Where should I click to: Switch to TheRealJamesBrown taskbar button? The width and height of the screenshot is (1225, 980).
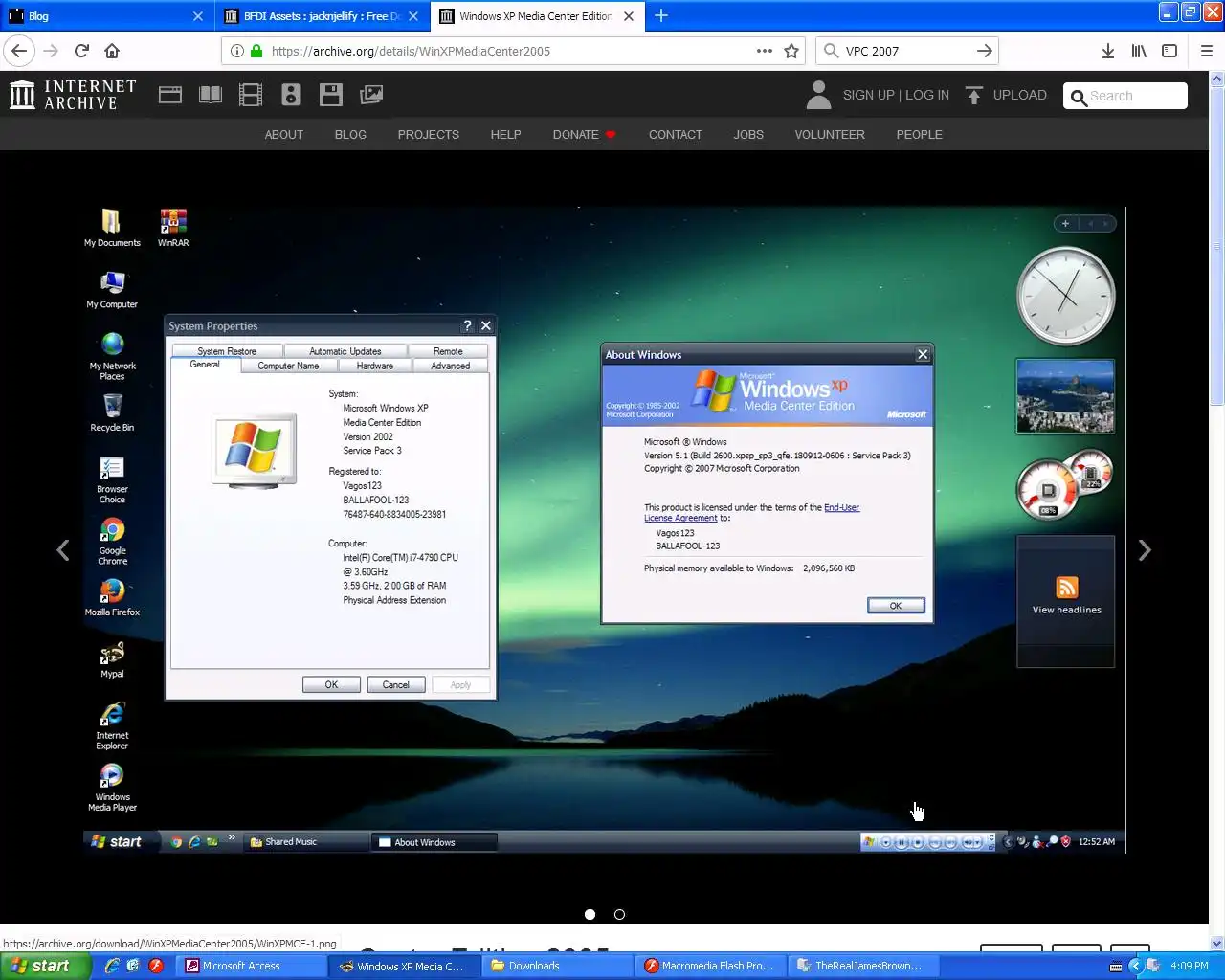pyautogui.click(x=864, y=966)
